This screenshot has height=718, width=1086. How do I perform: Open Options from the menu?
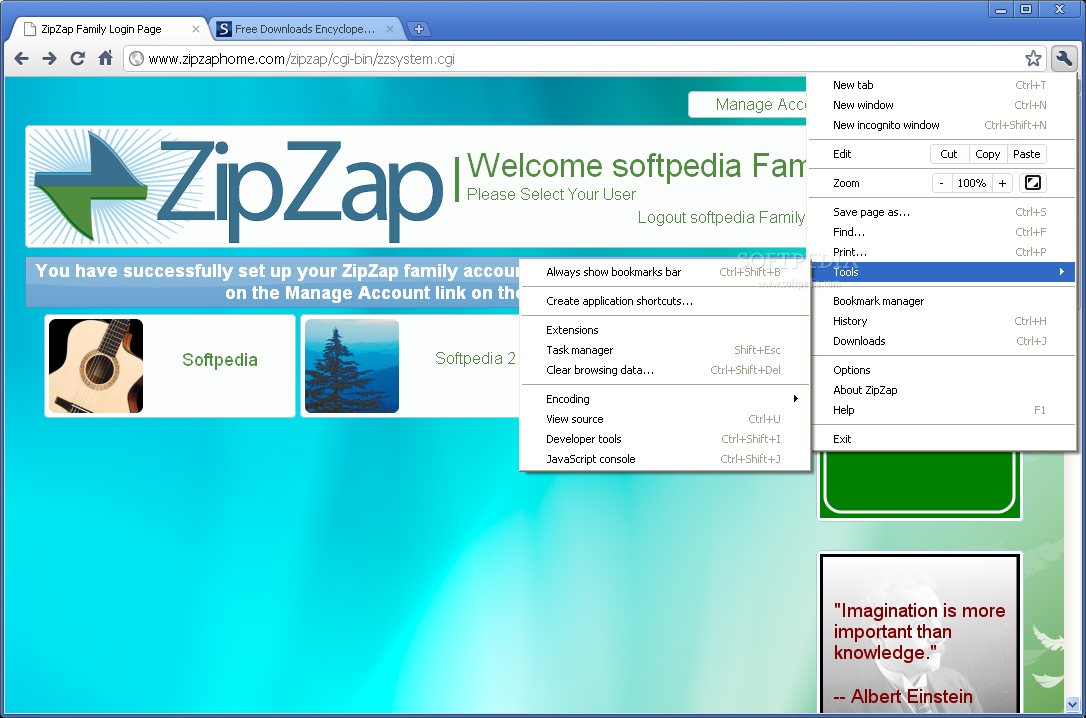click(x=941, y=370)
